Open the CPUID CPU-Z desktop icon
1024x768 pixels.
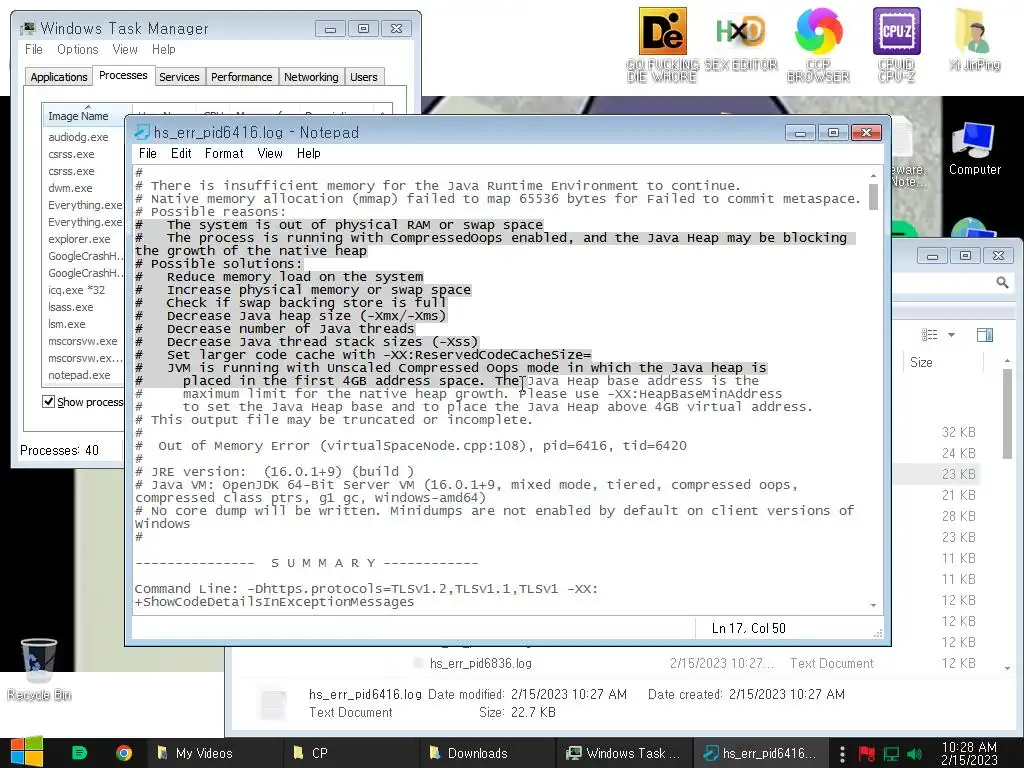897,31
